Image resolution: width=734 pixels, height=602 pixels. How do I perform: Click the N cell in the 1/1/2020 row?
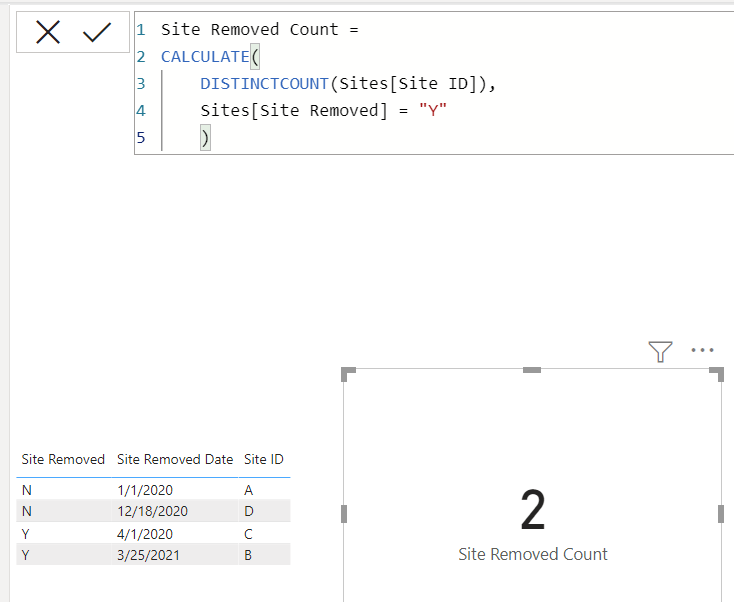(27, 490)
